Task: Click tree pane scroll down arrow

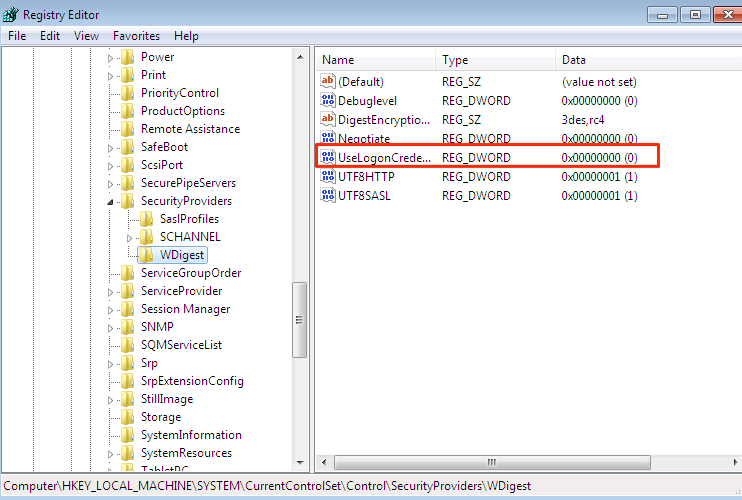Action: (x=300, y=462)
